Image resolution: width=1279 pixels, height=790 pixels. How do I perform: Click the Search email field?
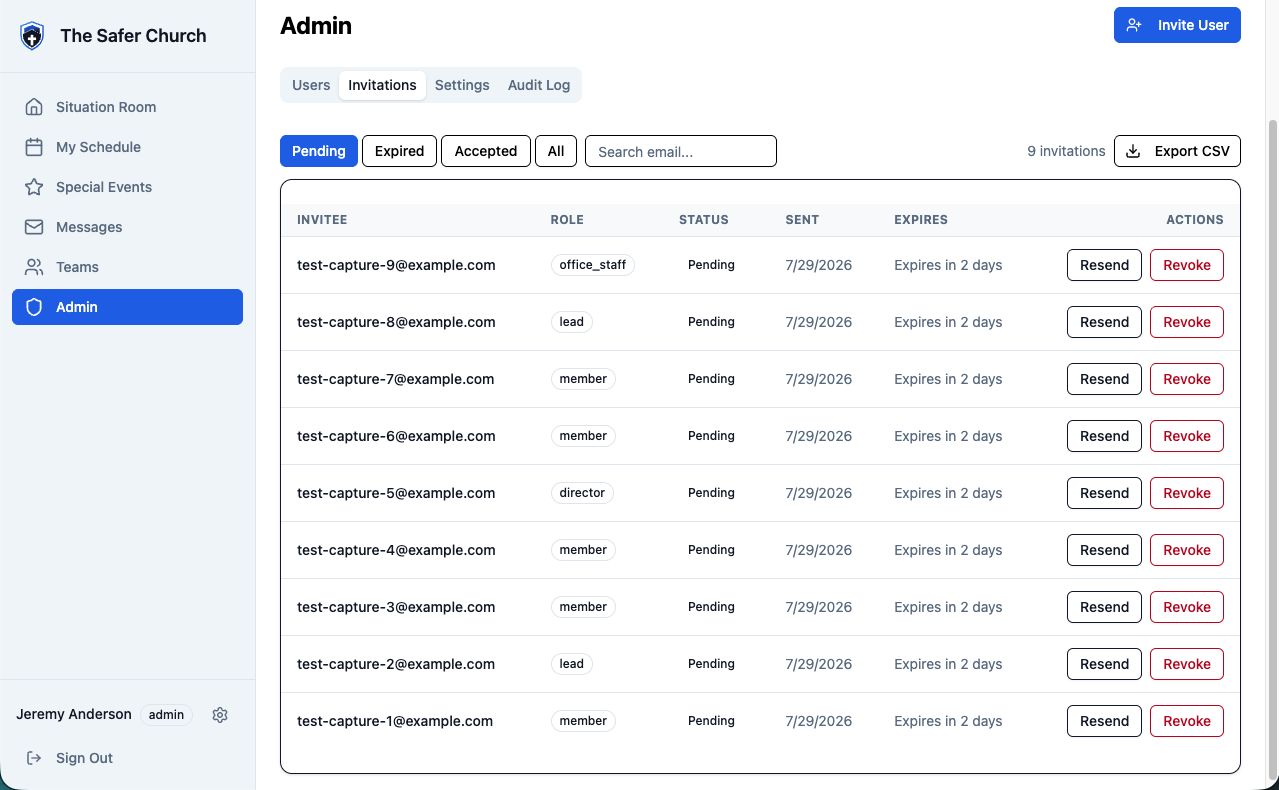(x=681, y=151)
